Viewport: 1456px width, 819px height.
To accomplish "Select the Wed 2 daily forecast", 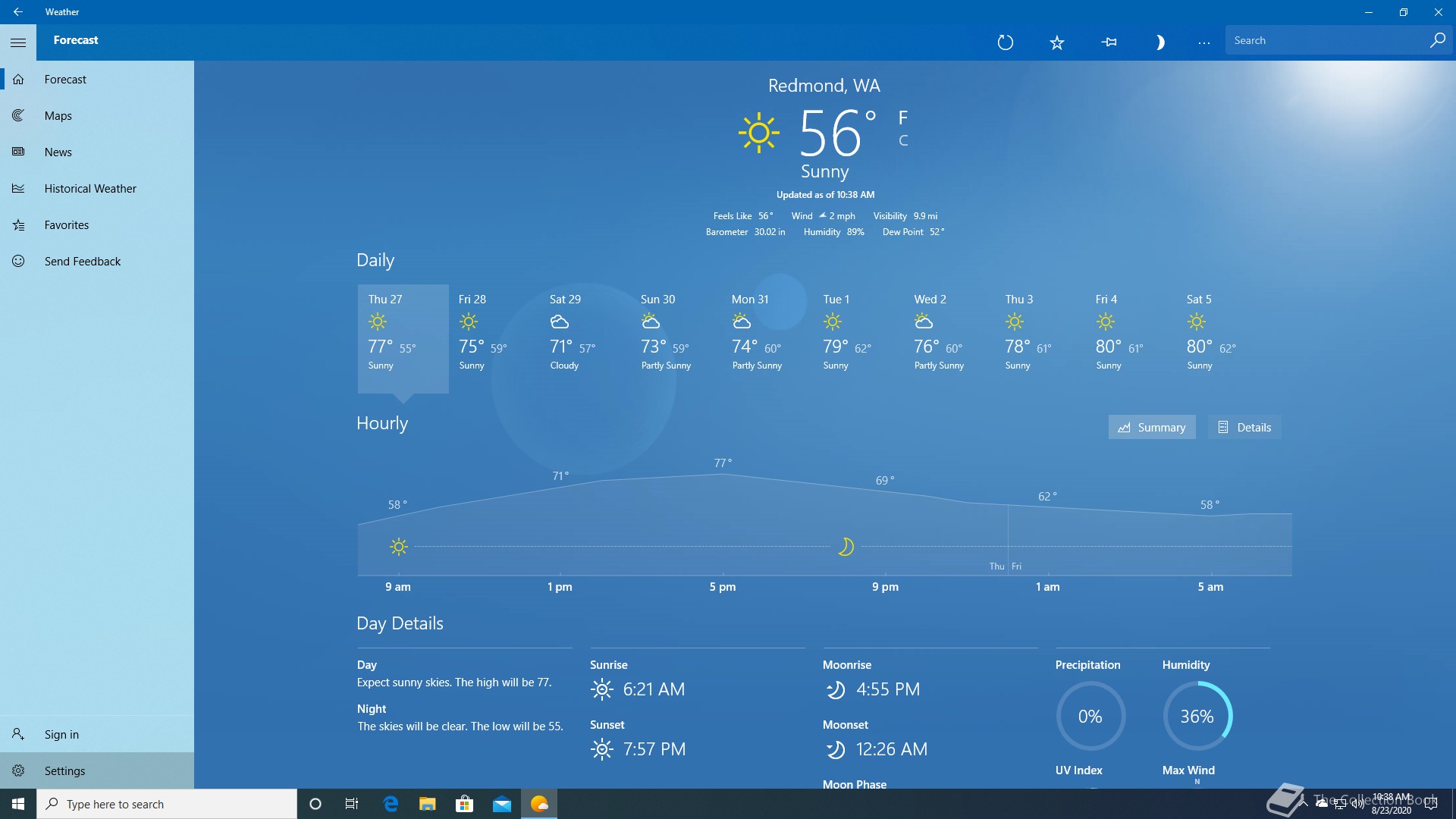I will tap(949, 338).
